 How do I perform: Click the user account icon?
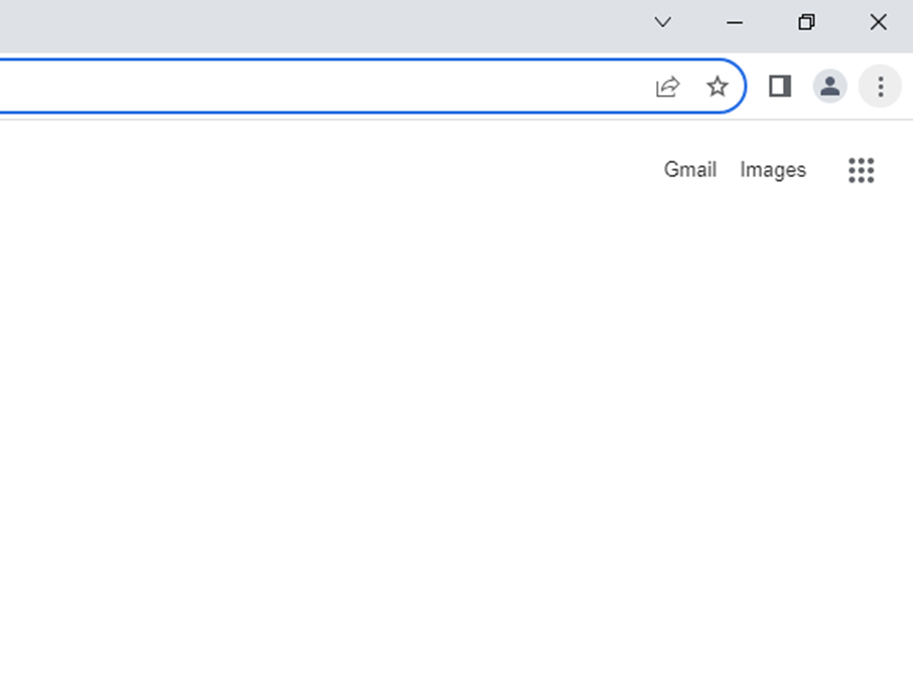coord(830,87)
